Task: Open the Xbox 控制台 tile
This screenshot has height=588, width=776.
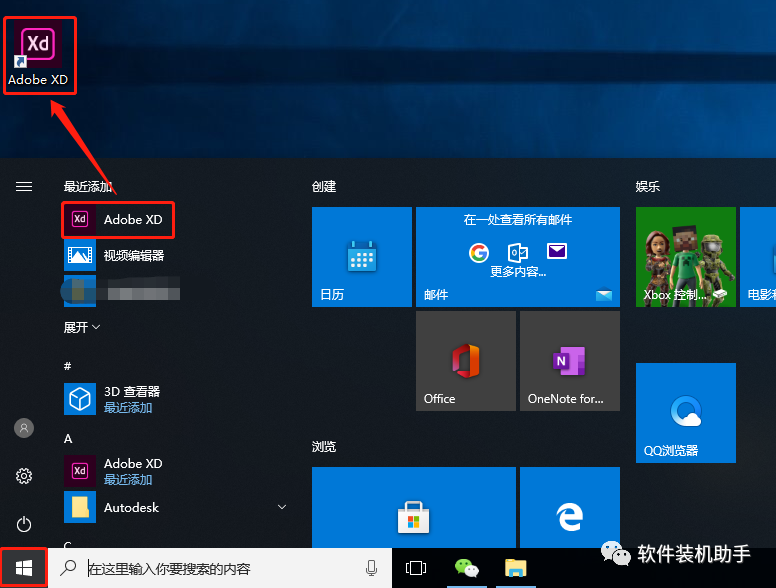Action: tap(685, 257)
